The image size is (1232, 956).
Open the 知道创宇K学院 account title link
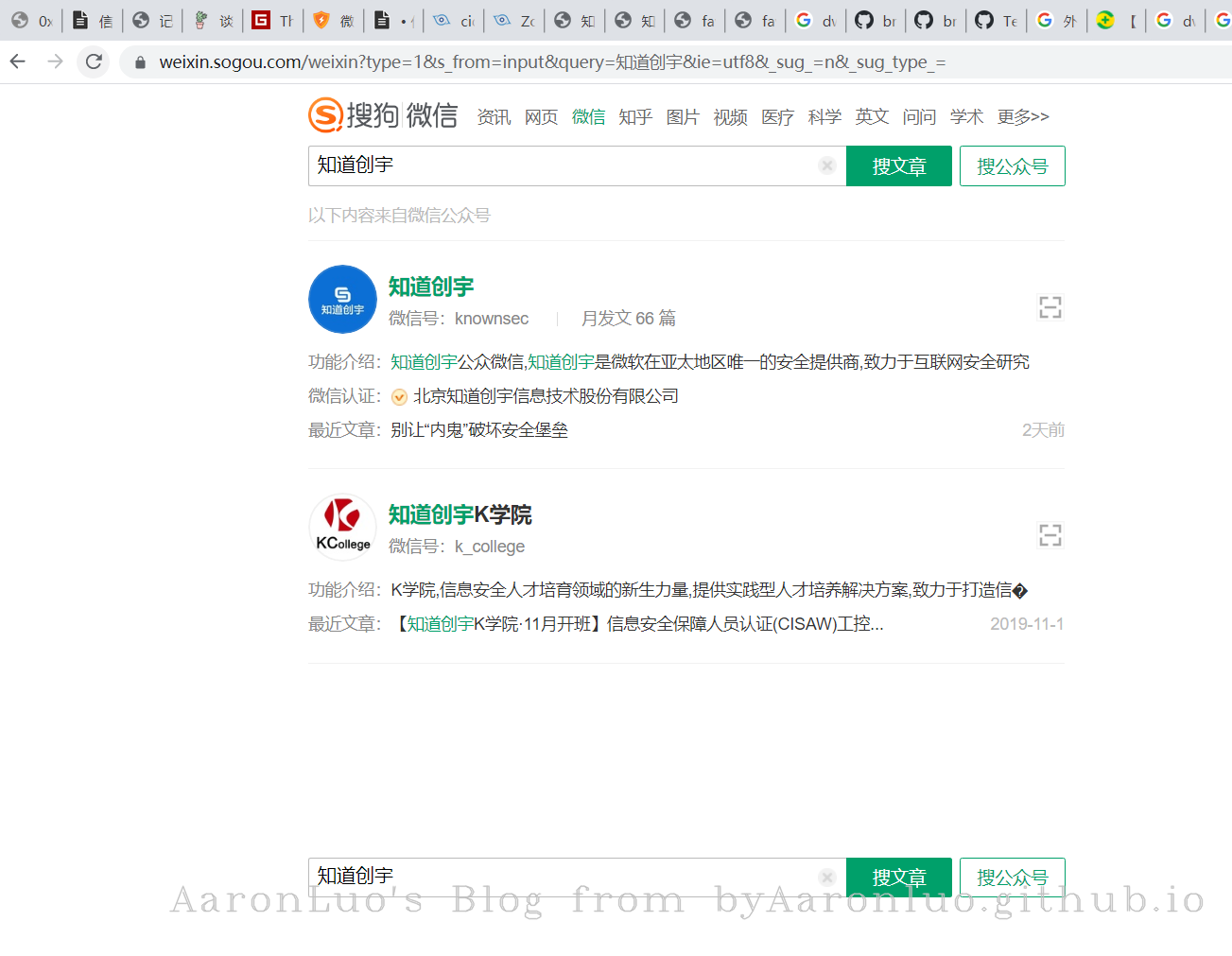click(x=460, y=514)
